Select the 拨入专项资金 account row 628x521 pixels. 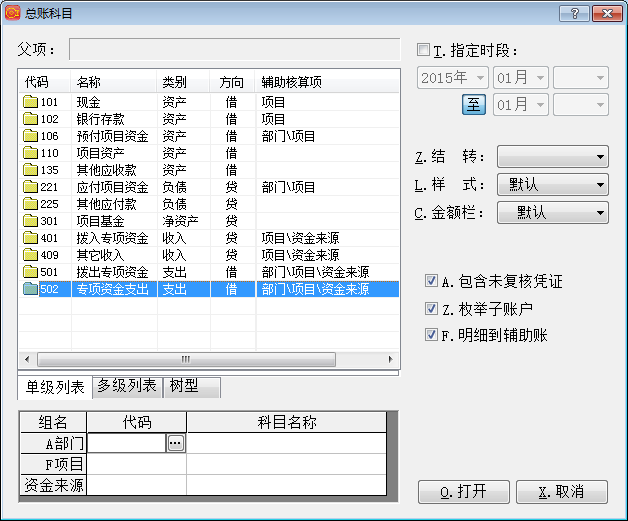pyautogui.click(x=209, y=238)
